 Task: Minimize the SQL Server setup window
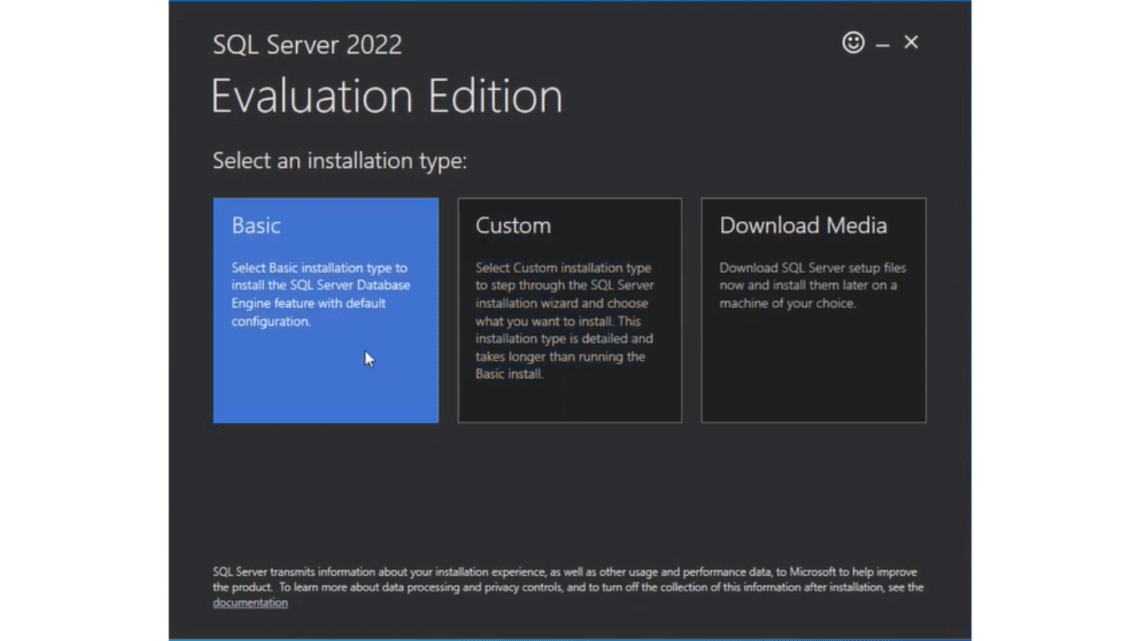point(882,42)
